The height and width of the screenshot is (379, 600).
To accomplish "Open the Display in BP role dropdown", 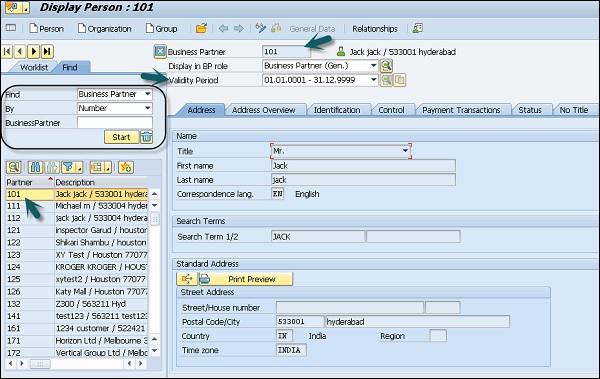I will tap(373, 66).
